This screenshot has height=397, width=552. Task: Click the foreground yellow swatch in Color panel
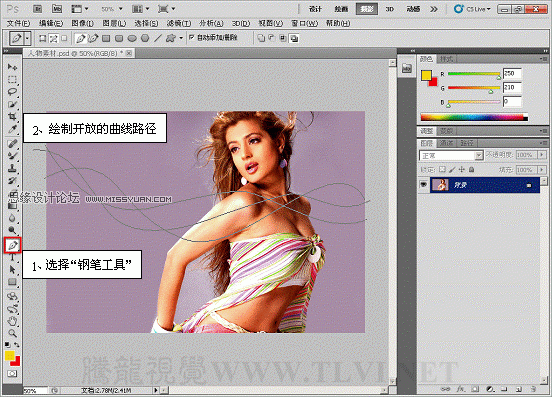[426, 75]
